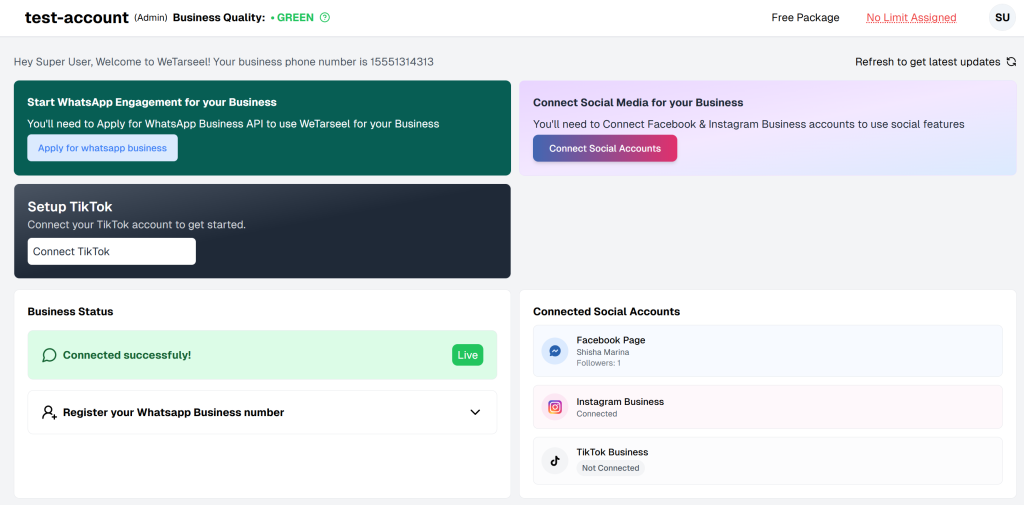Image resolution: width=1024 pixels, height=505 pixels.
Task: Click the Business Quality help question mark icon
Action: tap(325, 18)
